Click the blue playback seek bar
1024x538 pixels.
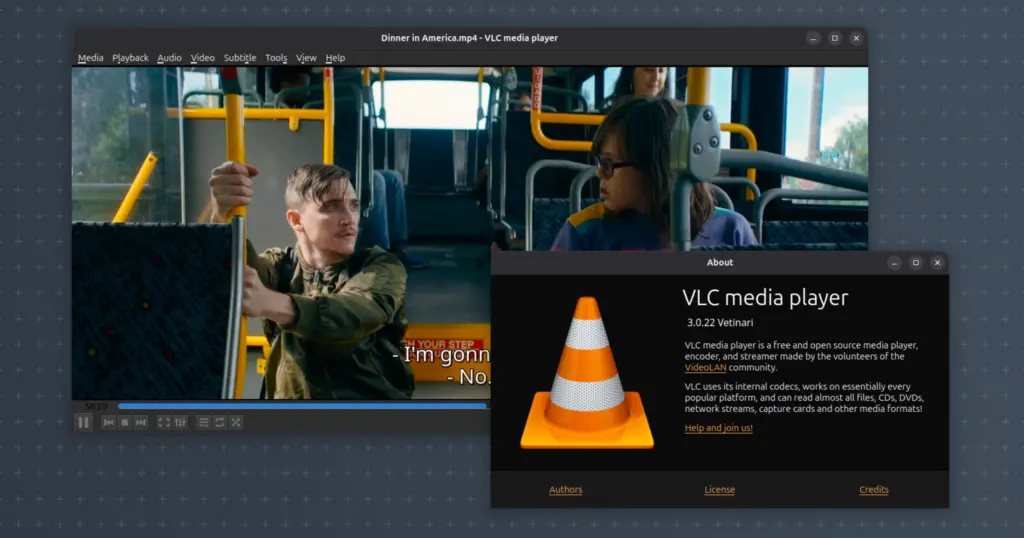pos(300,406)
